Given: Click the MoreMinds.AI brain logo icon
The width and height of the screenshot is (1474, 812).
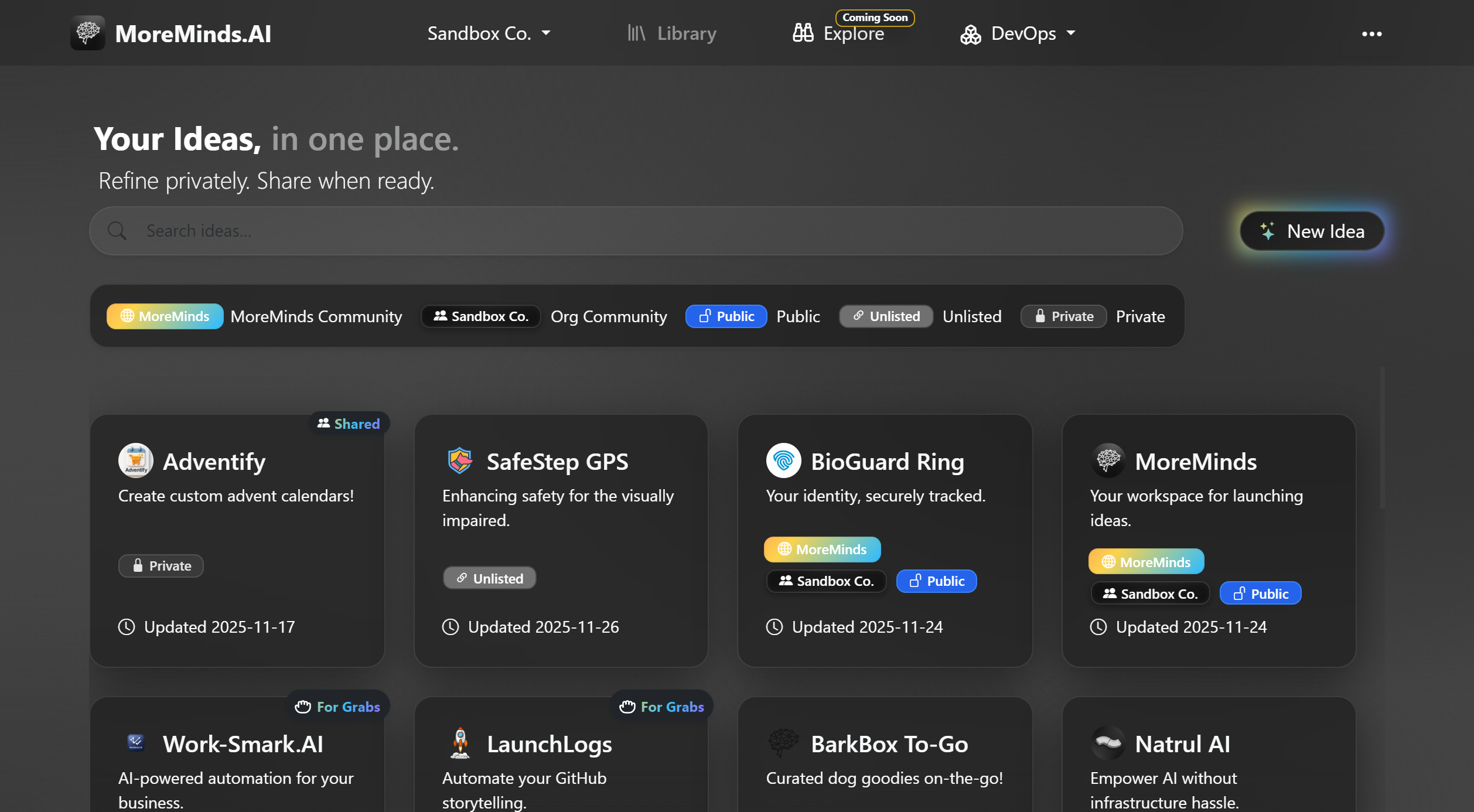Looking at the screenshot, I should (x=88, y=33).
